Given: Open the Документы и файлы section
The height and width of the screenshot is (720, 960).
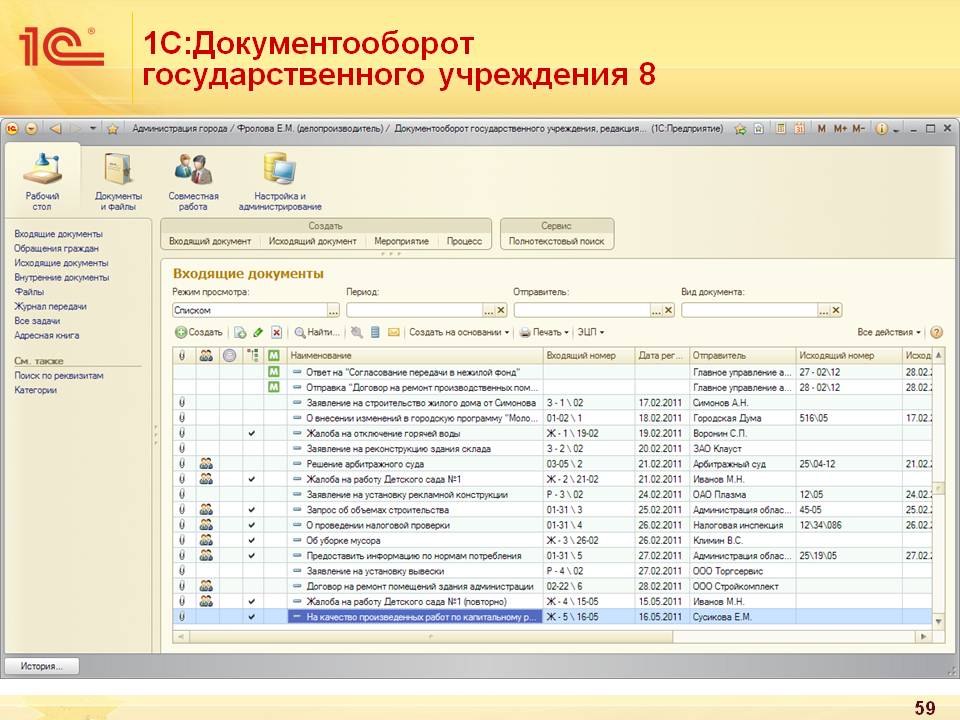Looking at the screenshot, I should [x=118, y=181].
